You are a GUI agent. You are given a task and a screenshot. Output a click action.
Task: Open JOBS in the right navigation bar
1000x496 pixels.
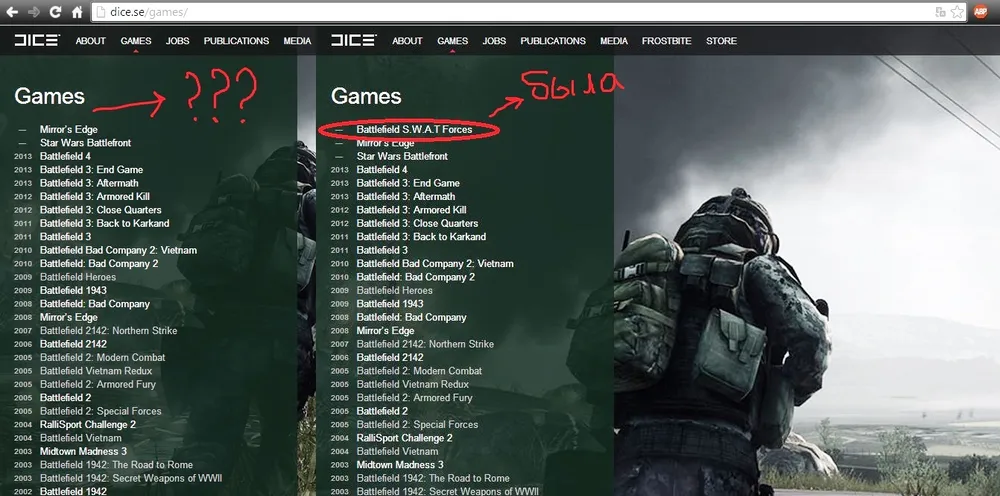494,41
